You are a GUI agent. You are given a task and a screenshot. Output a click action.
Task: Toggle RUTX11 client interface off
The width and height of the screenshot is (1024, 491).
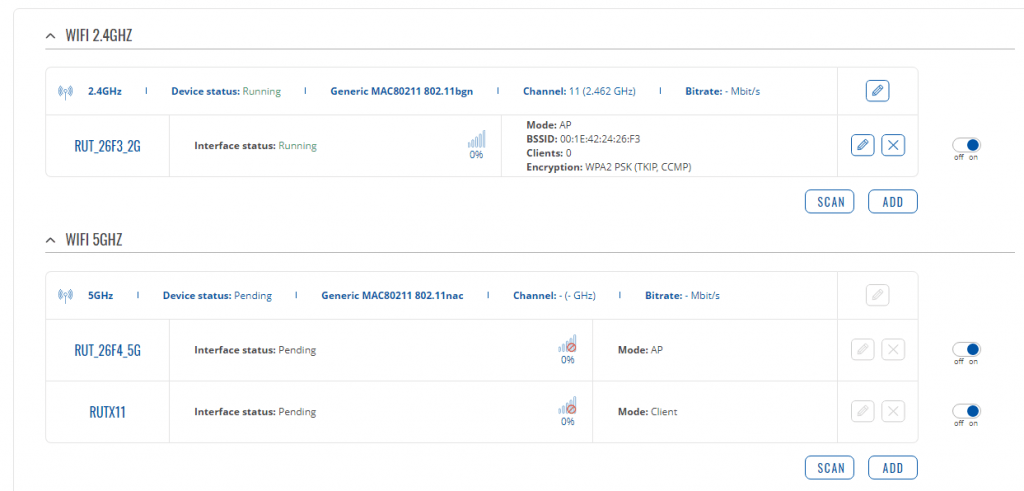tap(966, 411)
